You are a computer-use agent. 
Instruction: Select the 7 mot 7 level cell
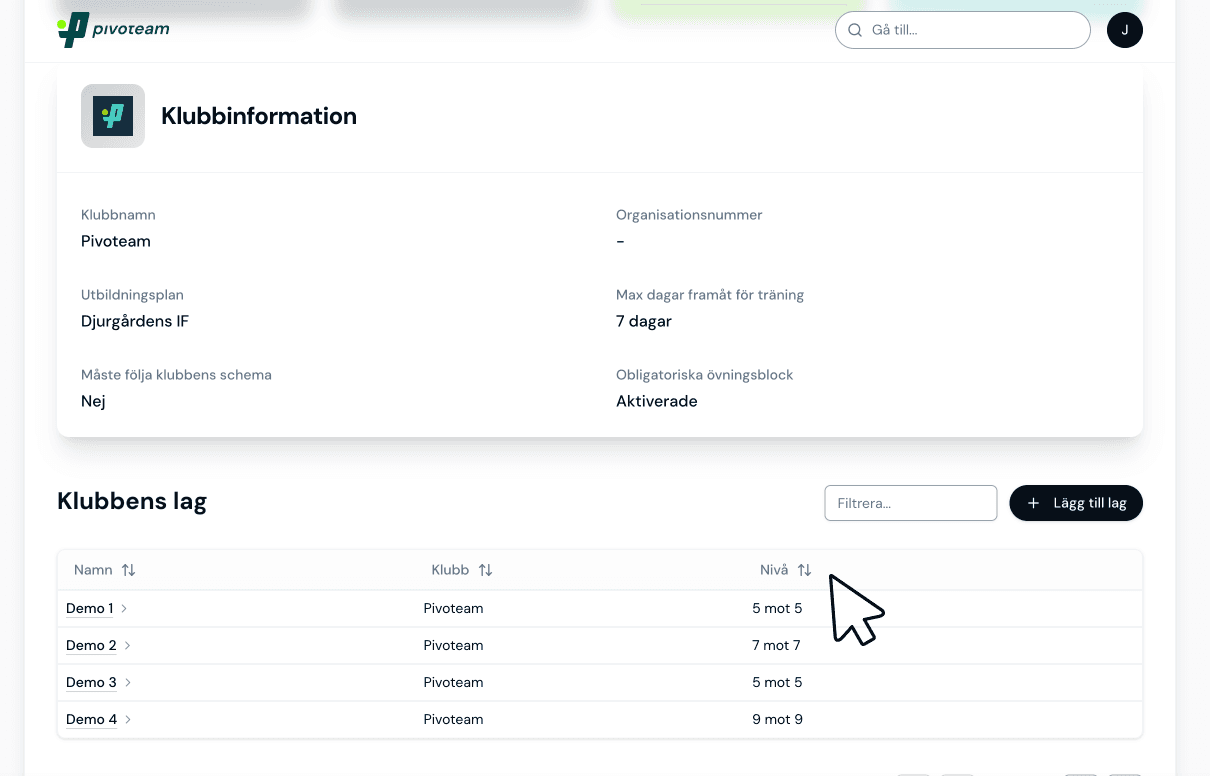[777, 645]
